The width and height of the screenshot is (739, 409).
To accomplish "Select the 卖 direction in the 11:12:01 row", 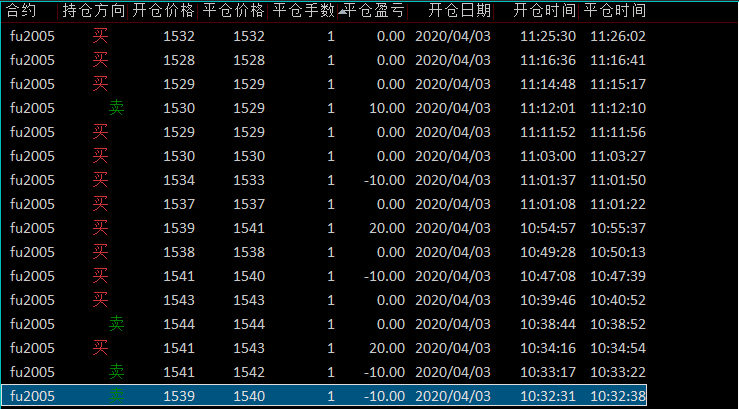I will (x=116, y=108).
